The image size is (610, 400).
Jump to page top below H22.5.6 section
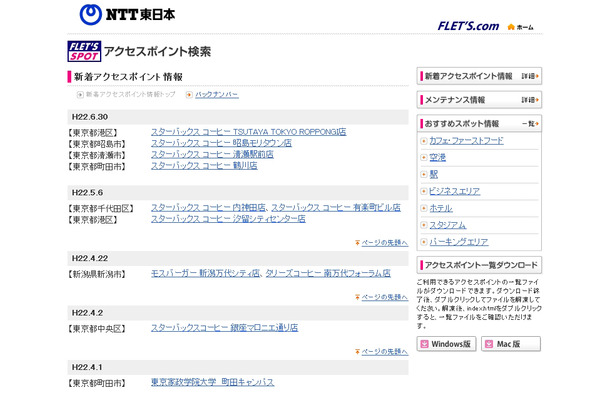pos(385,243)
